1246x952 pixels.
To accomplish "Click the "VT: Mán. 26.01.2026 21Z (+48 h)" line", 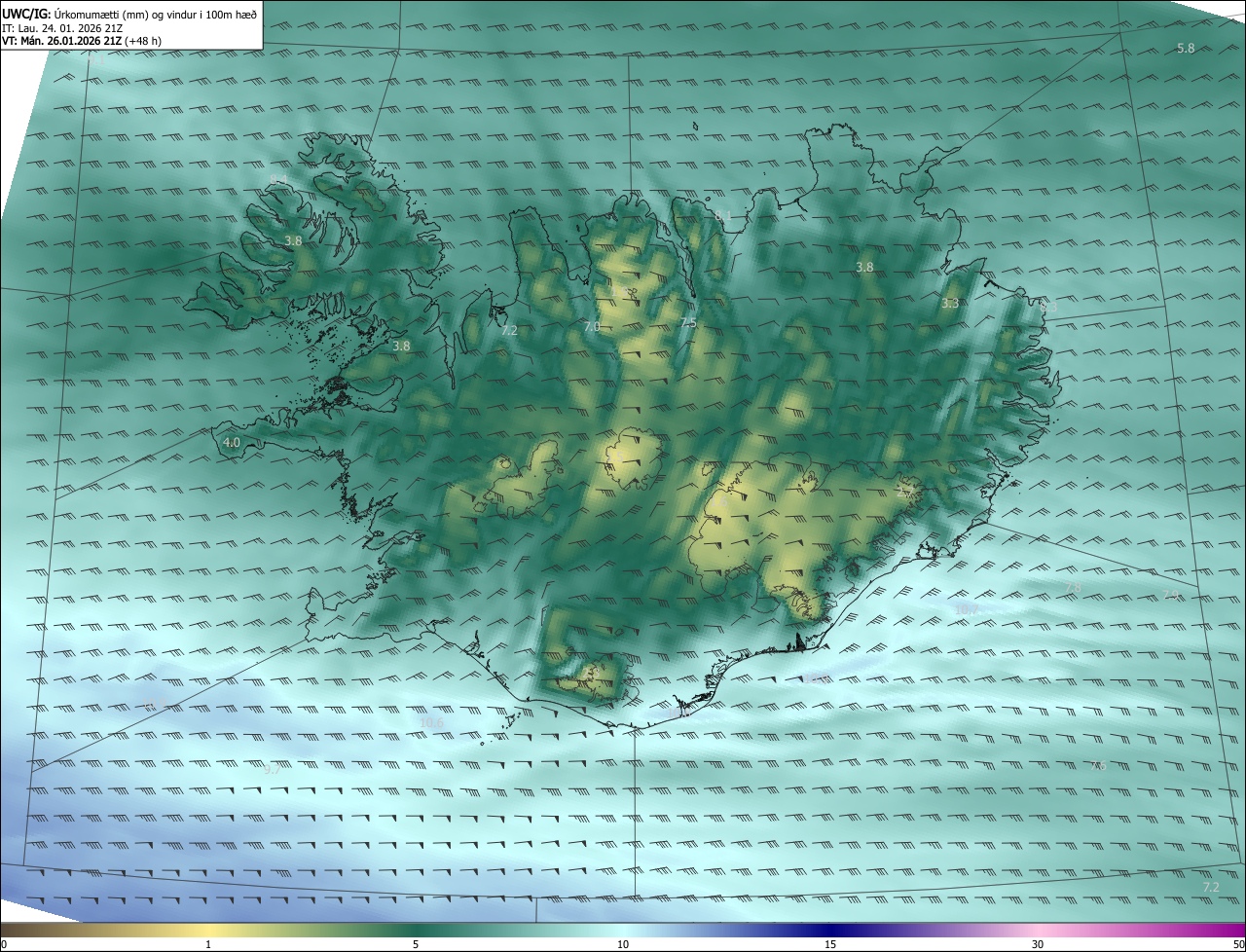I will coord(82,41).
